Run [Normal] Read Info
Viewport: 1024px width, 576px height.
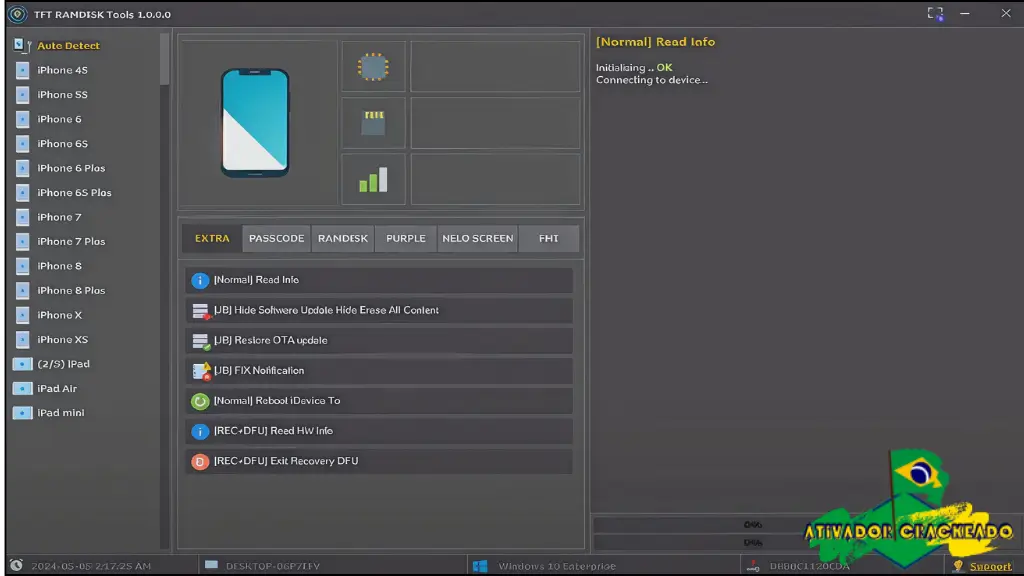(x=379, y=280)
